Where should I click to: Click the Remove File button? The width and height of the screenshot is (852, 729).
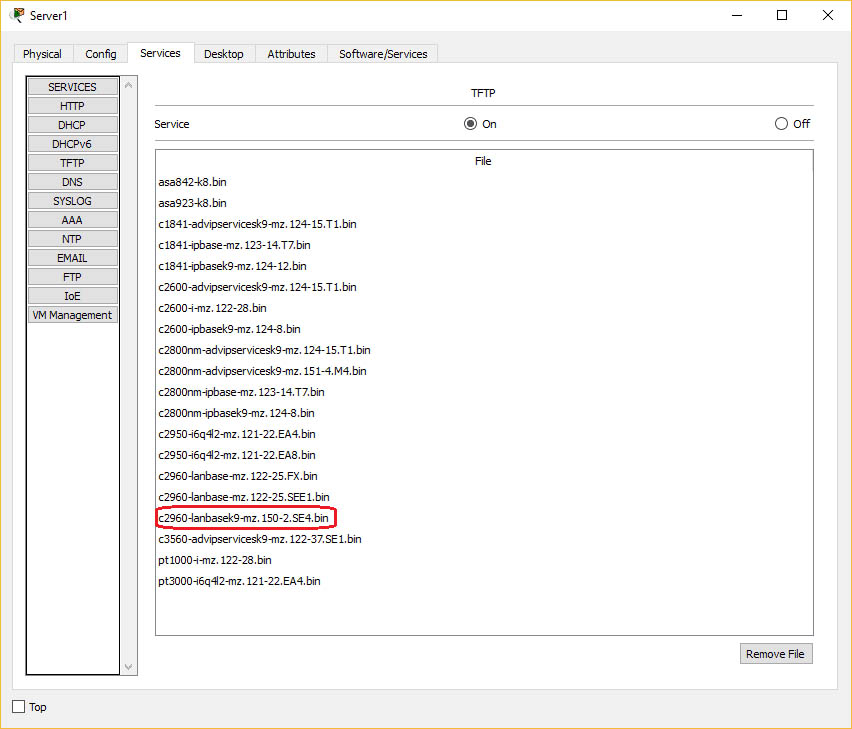point(775,654)
